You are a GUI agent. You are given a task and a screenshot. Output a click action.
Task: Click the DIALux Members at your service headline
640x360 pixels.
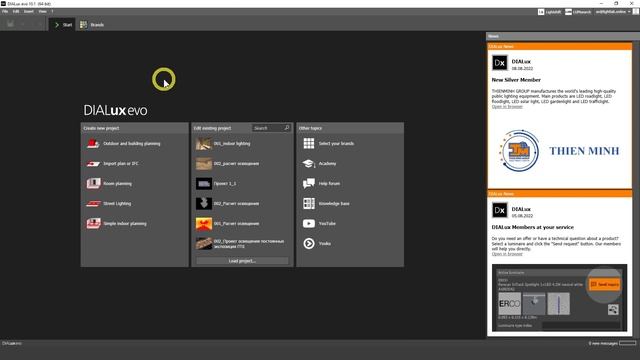click(533, 227)
